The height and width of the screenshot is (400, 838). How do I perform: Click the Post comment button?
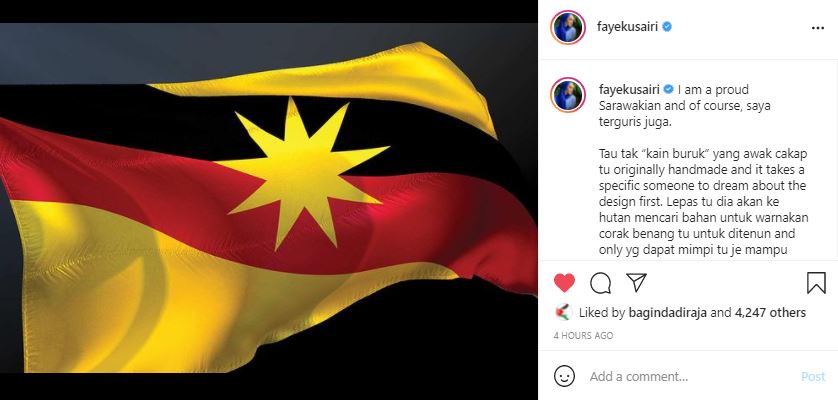[813, 376]
